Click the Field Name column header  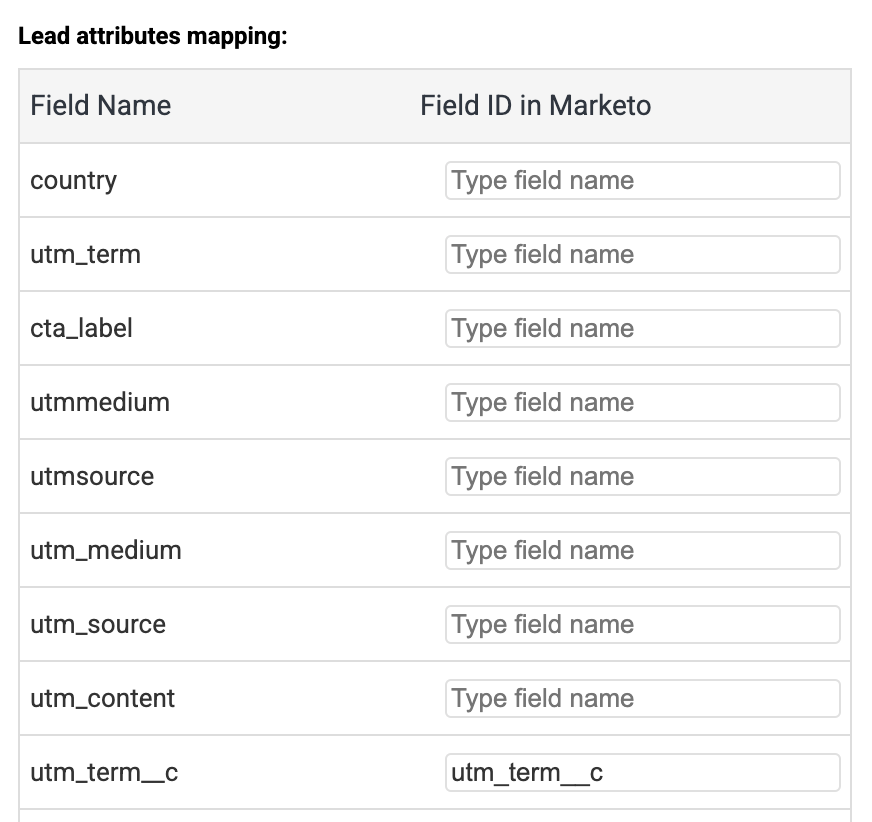tap(101, 106)
